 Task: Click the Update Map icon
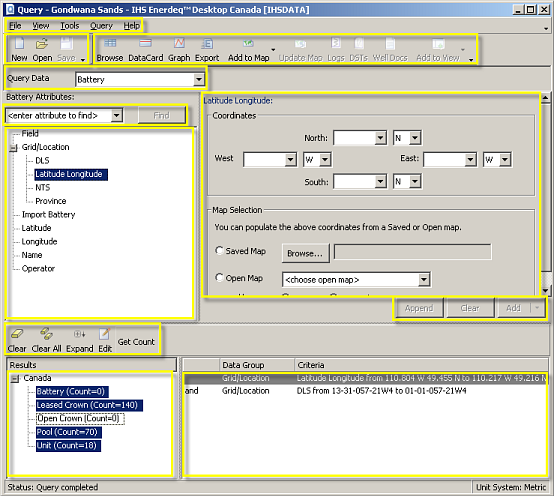(x=300, y=49)
